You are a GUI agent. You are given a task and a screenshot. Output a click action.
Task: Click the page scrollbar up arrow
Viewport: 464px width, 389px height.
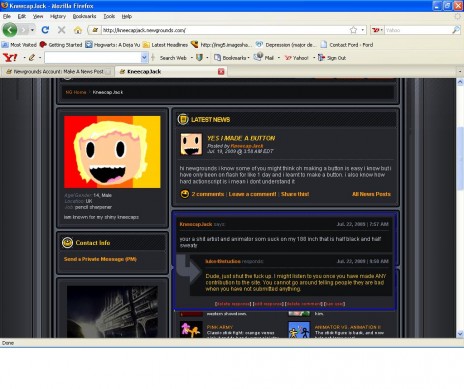point(460,82)
